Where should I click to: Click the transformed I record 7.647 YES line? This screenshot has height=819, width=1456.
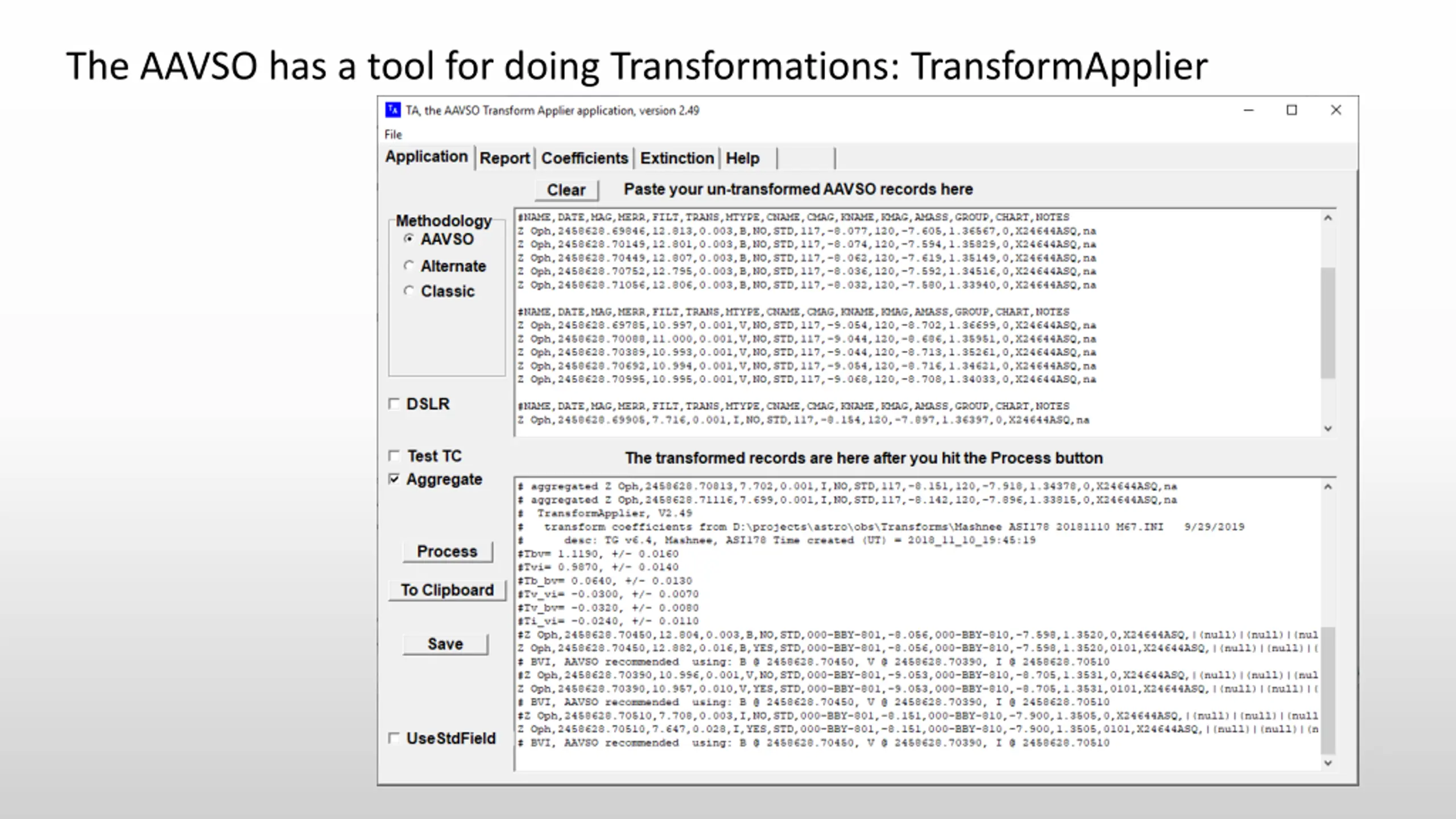pos(918,729)
